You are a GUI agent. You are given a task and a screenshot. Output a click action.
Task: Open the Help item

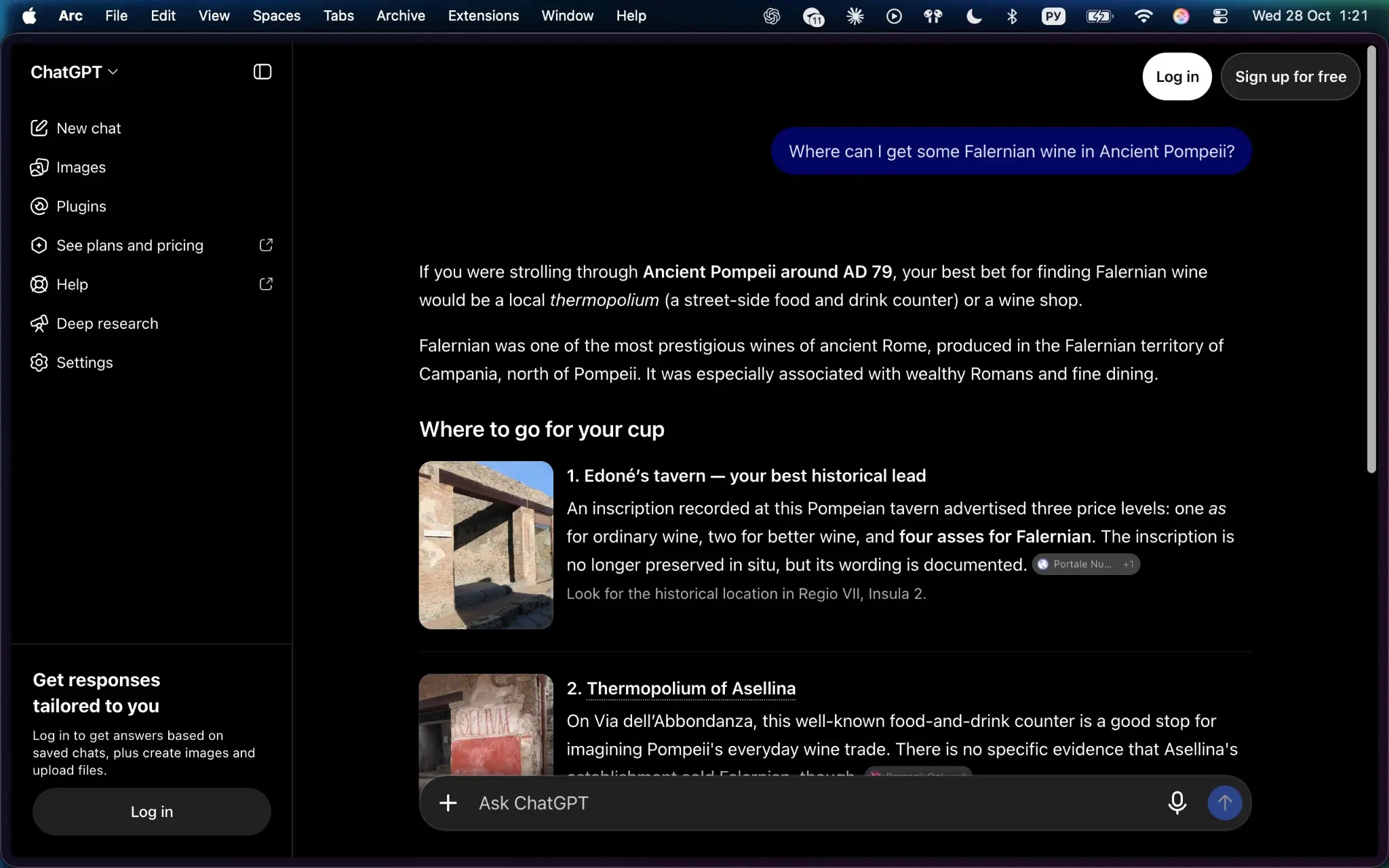click(x=152, y=284)
